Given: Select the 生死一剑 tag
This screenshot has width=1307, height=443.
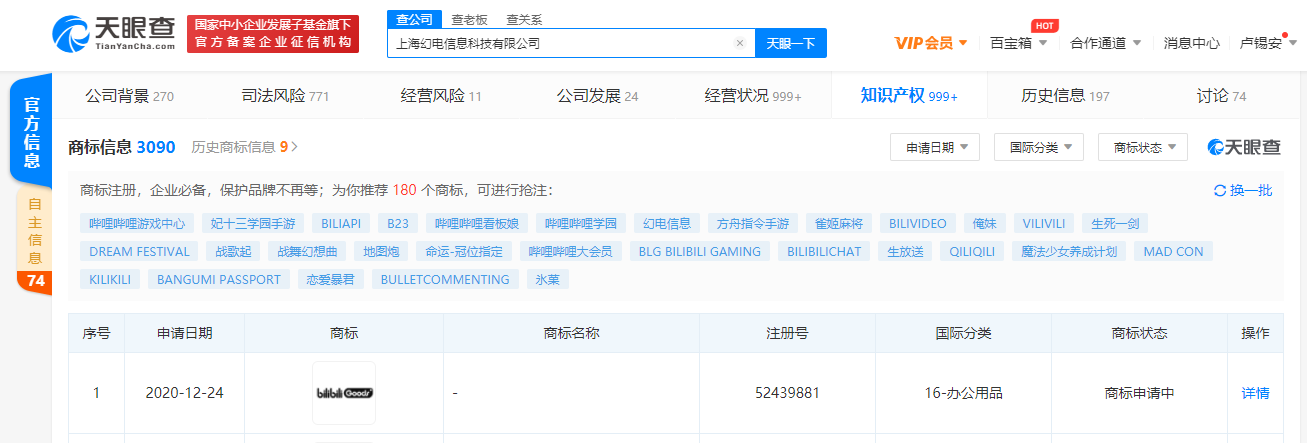Looking at the screenshot, I should click(1116, 223).
